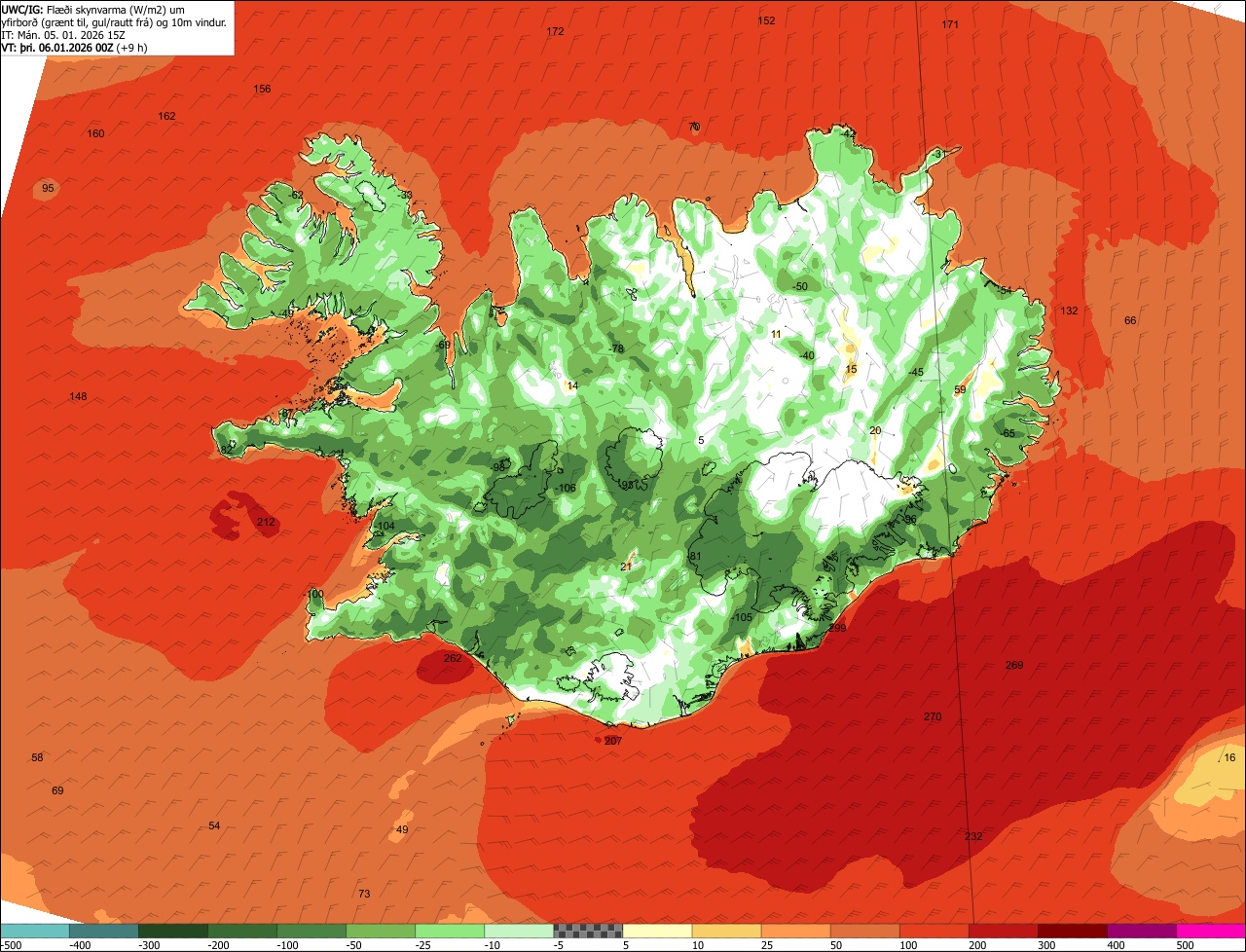Click the map value -105
The height and width of the screenshot is (952, 1246).
743,618
